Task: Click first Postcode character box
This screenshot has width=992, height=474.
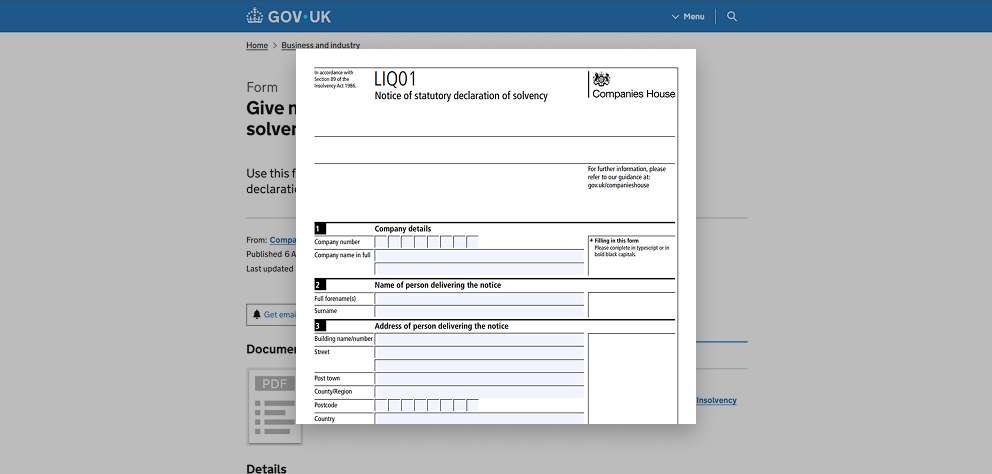Action: [381, 405]
